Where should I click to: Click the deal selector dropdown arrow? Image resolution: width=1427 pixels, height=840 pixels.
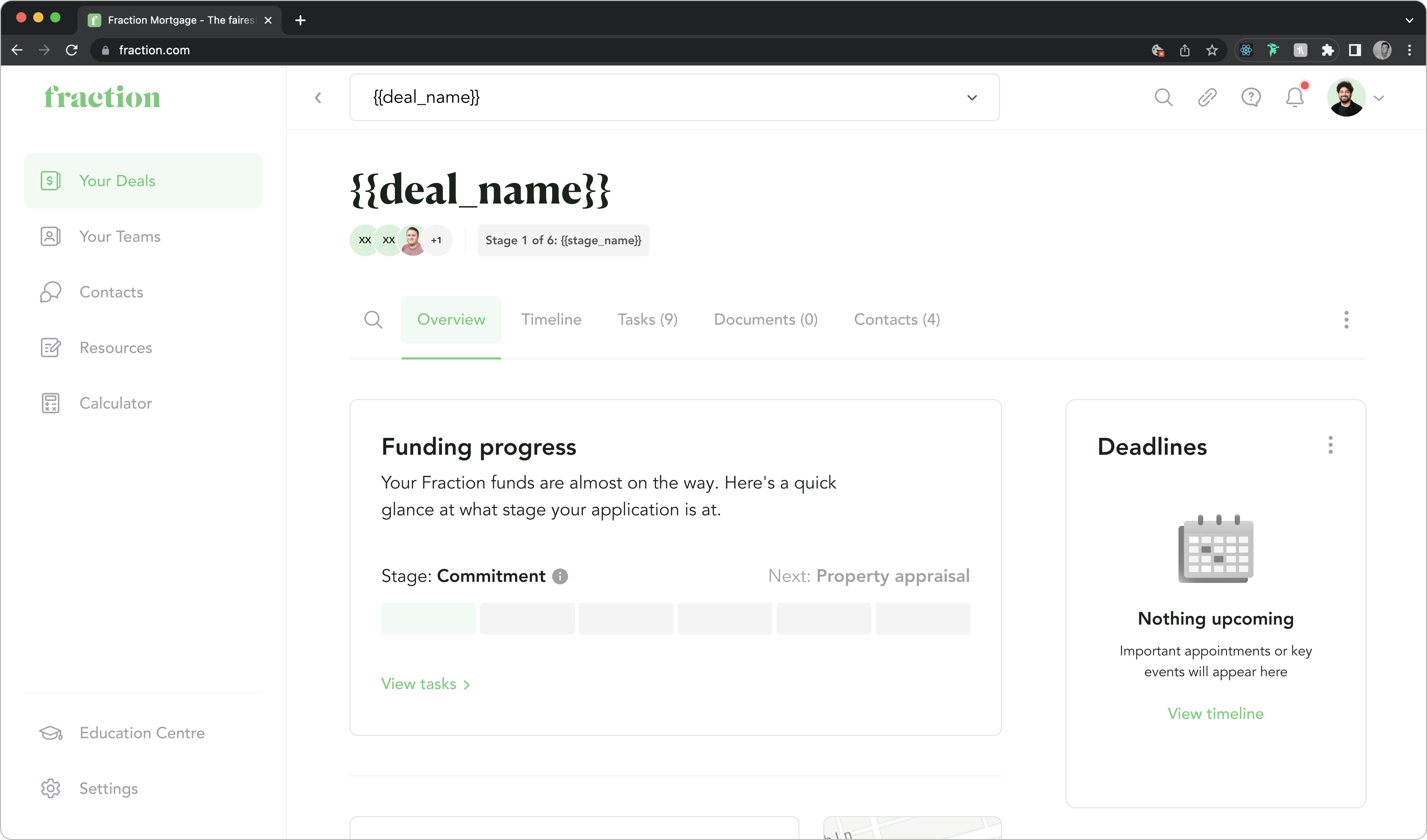tap(972, 97)
